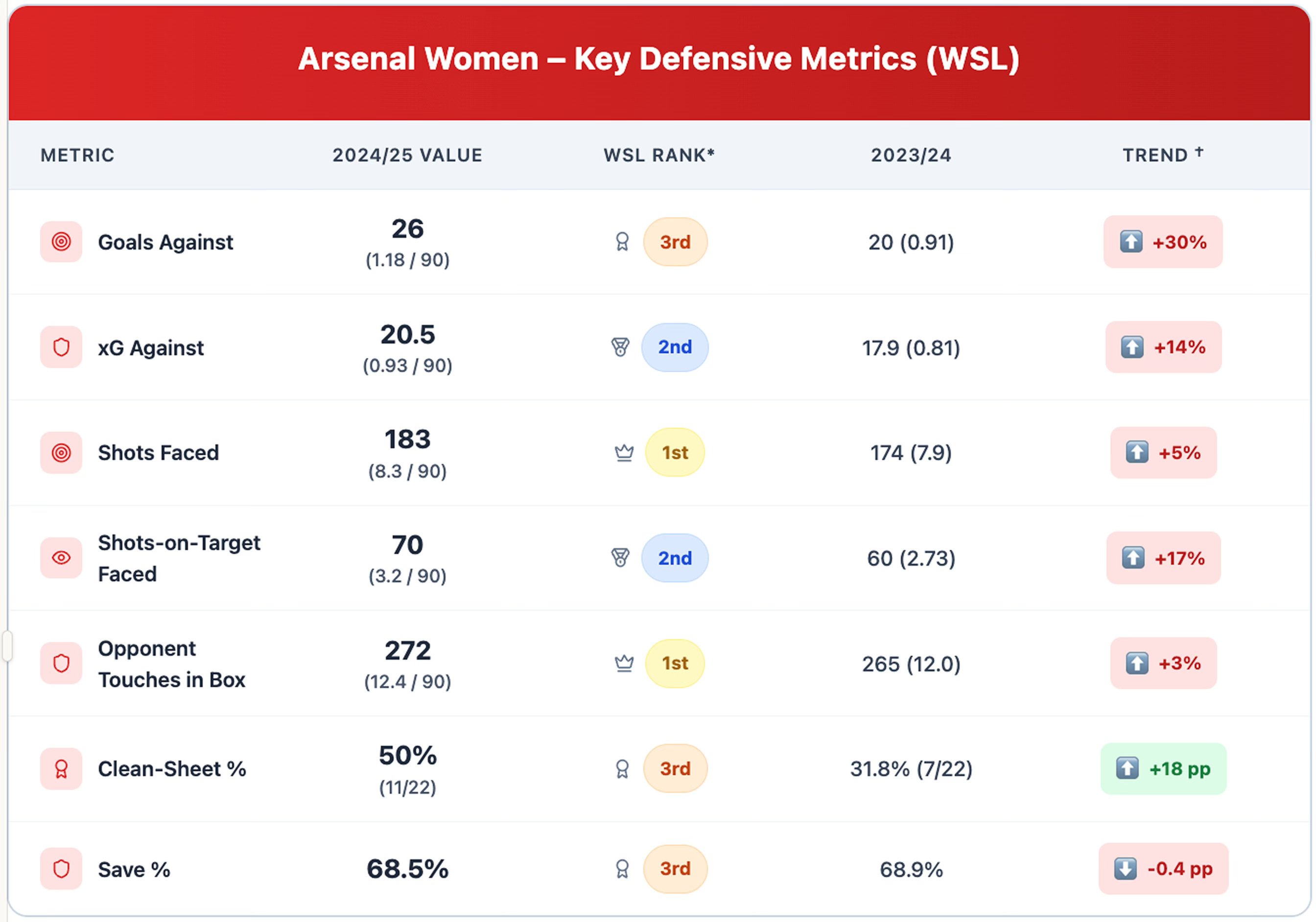Click the crown rank icon in Shots Faced row
Screen dimensions: 1316x922
point(624,453)
